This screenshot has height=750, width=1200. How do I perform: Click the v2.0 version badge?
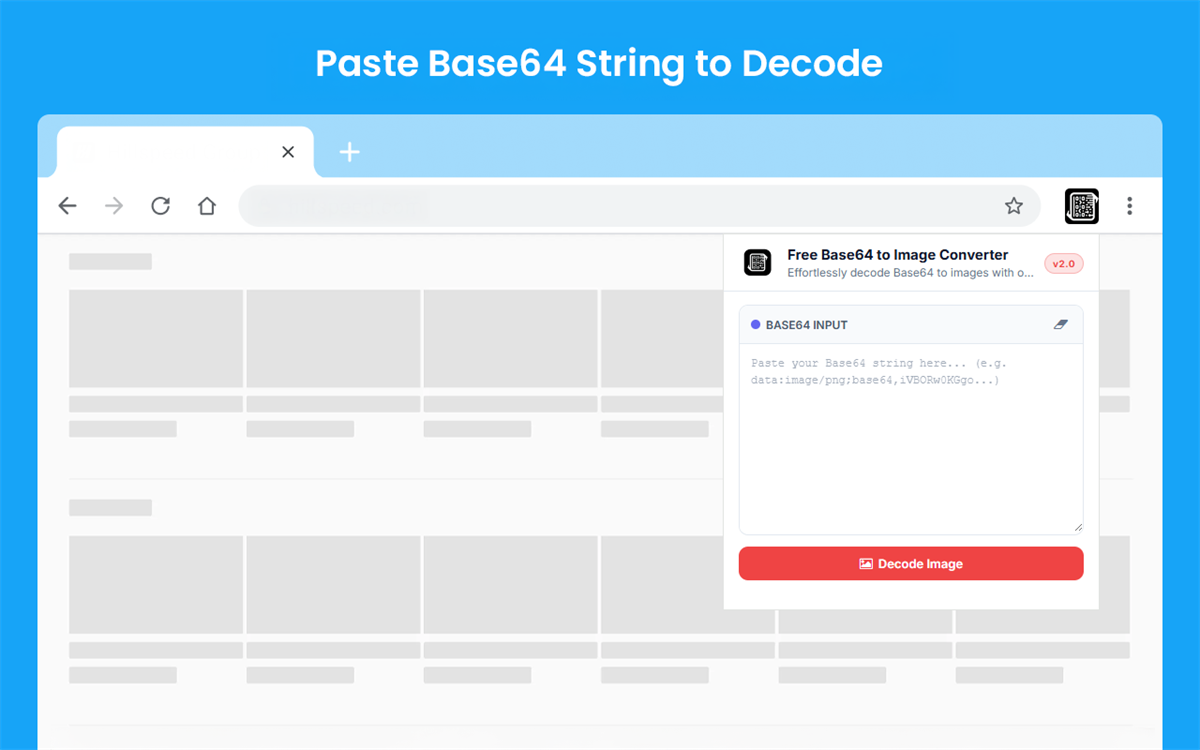(x=1064, y=264)
